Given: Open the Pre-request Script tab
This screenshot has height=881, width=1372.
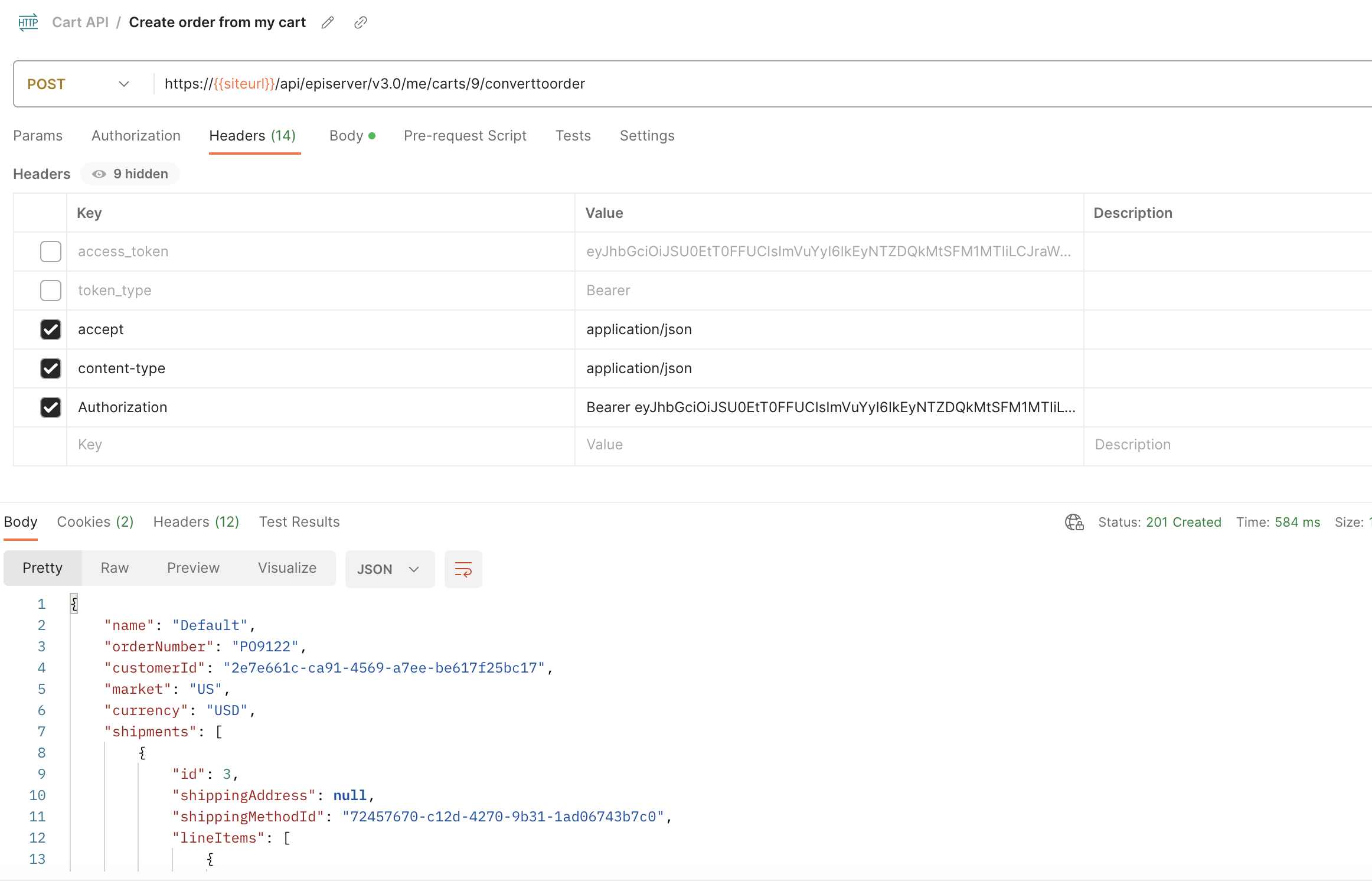Looking at the screenshot, I should point(465,136).
